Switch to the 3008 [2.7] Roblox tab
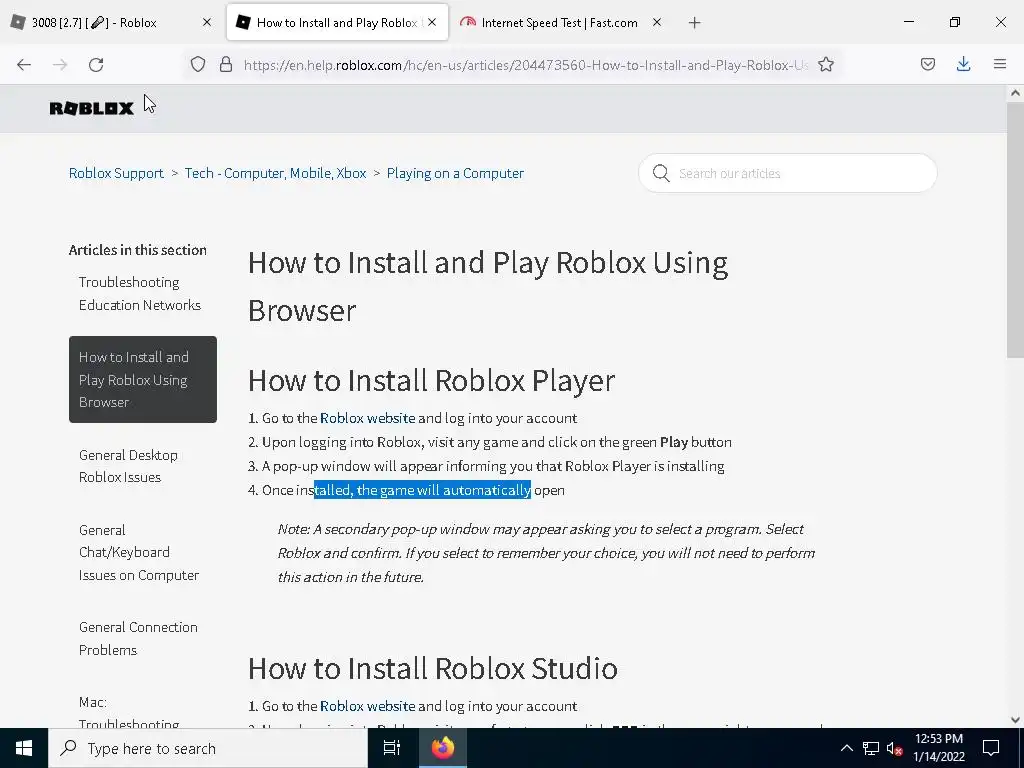1024x768 pixels. pyautogui.click(x=111, y=23)
